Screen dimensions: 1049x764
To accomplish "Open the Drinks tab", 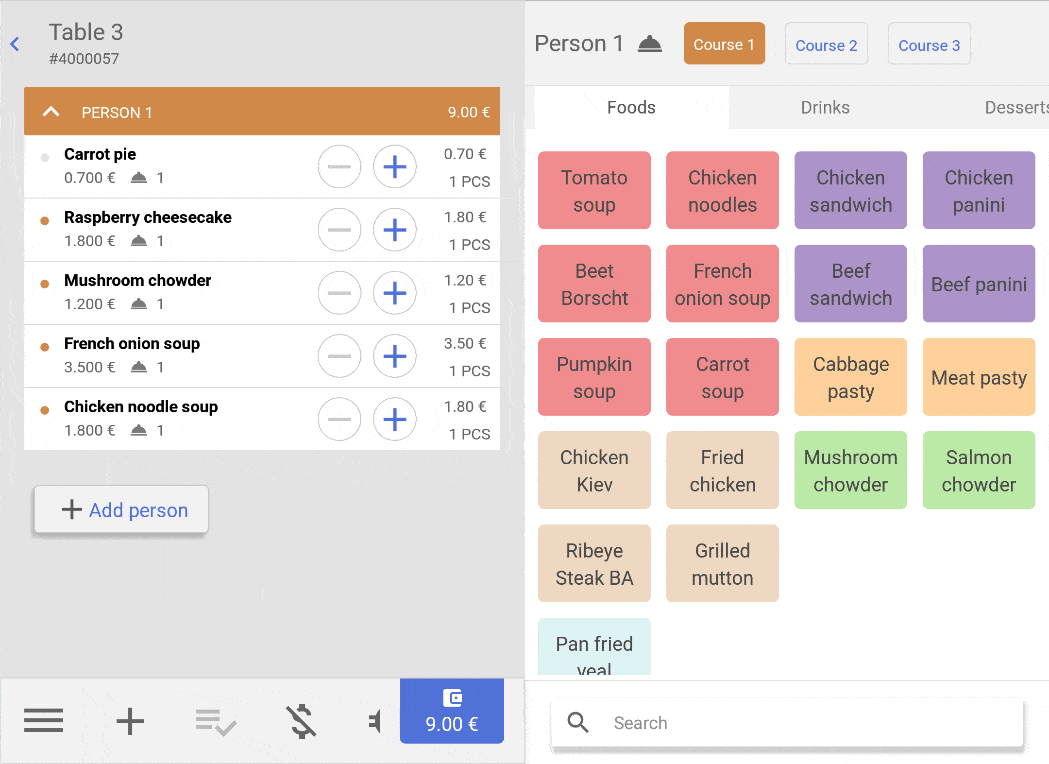I will pos(825,107).
